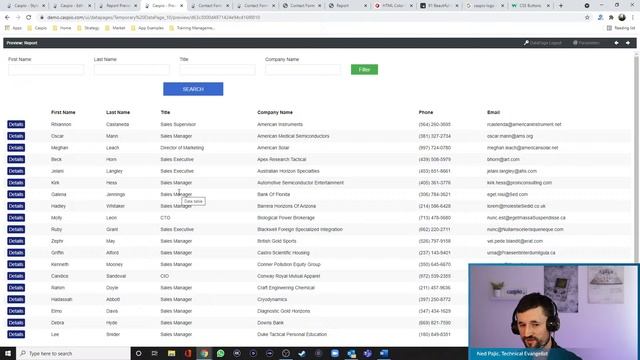Screen dimensions: 640x360
Task: Reload the page with the refresh icon
Action: coord(29,18)
